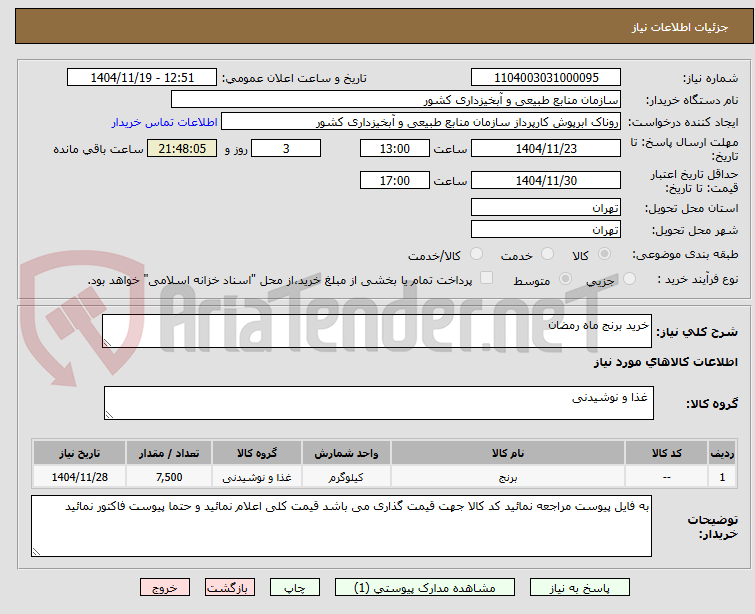
Task: Click the شرح کلی نیاز text area
Action: click(x=377, y=331)
